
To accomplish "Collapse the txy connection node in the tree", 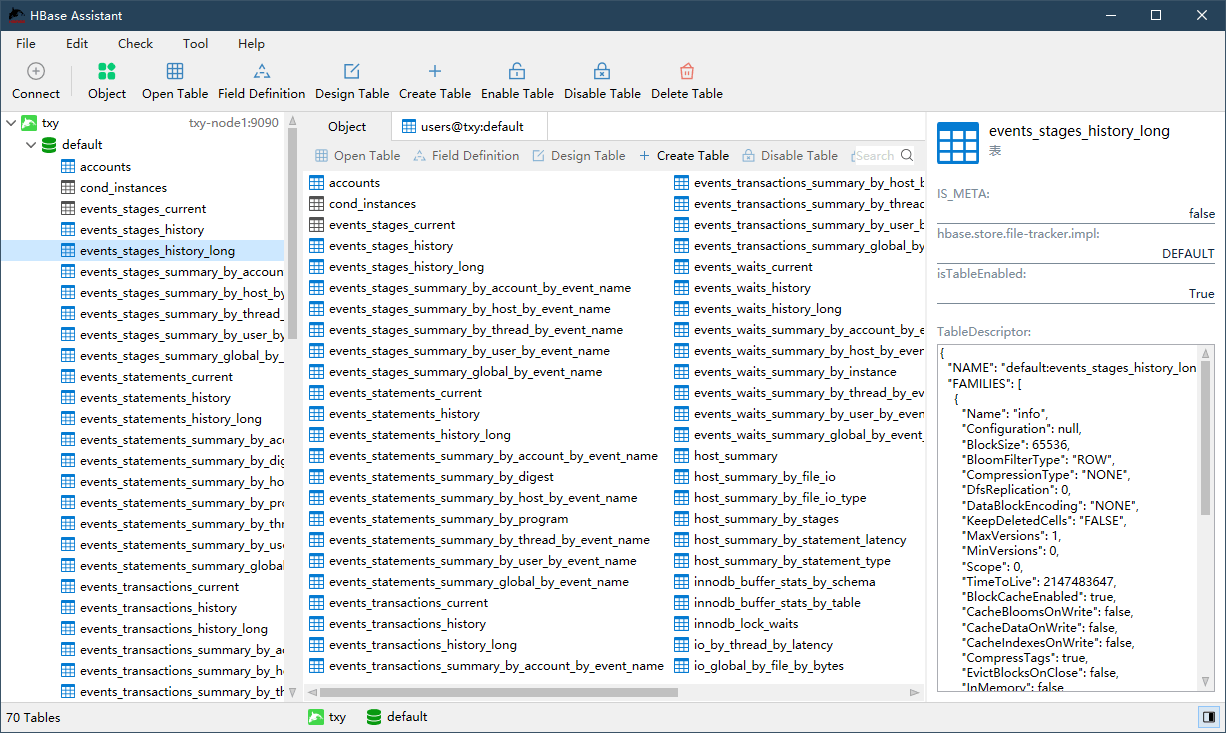I will [11, 123].
